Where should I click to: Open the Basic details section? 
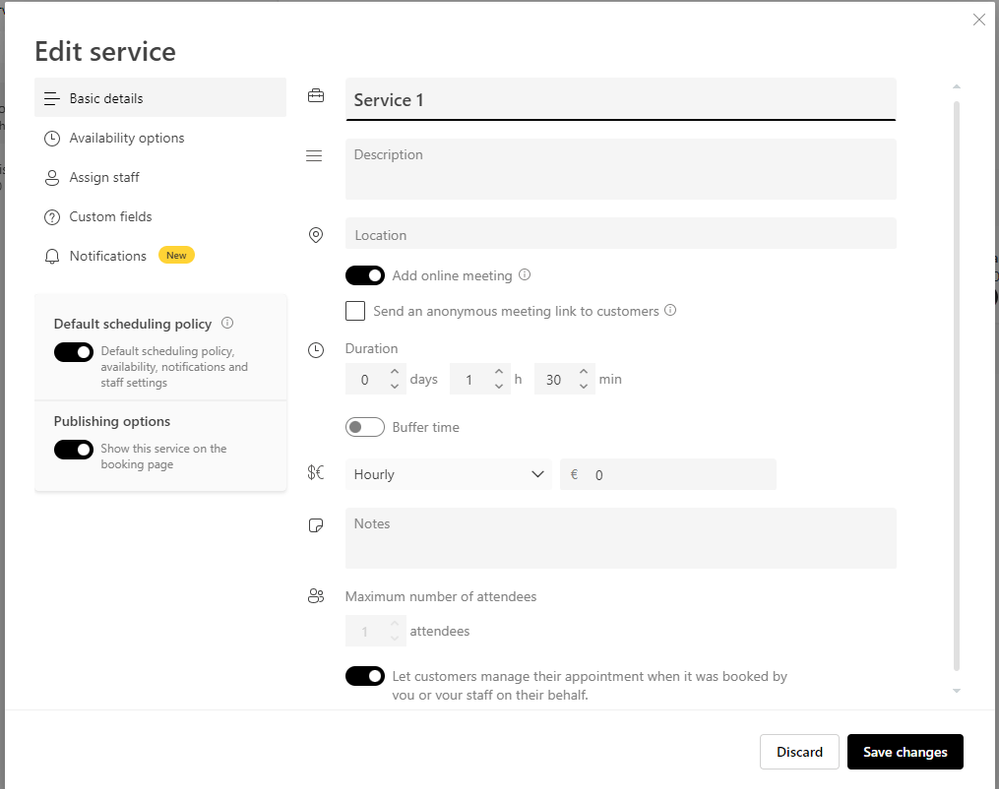161,98
